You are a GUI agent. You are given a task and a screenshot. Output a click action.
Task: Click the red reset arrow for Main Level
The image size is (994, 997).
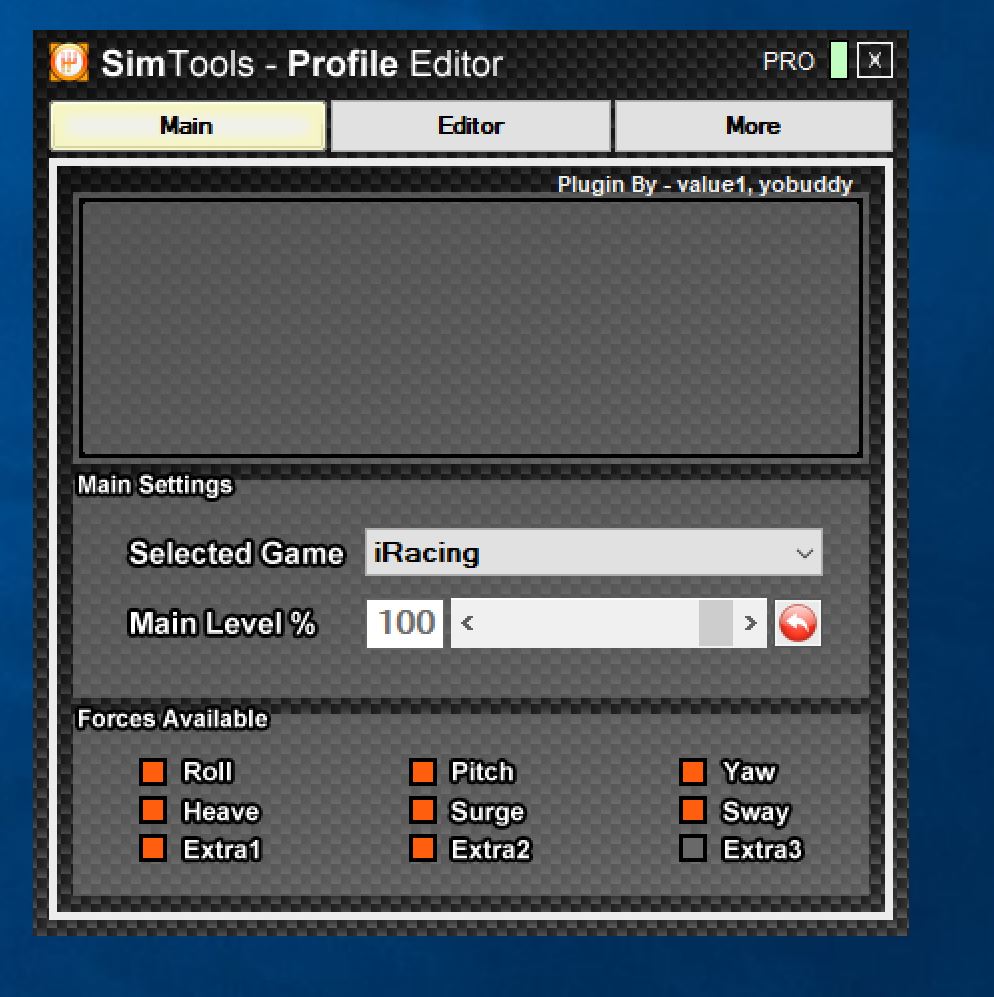tap(797, 623)
